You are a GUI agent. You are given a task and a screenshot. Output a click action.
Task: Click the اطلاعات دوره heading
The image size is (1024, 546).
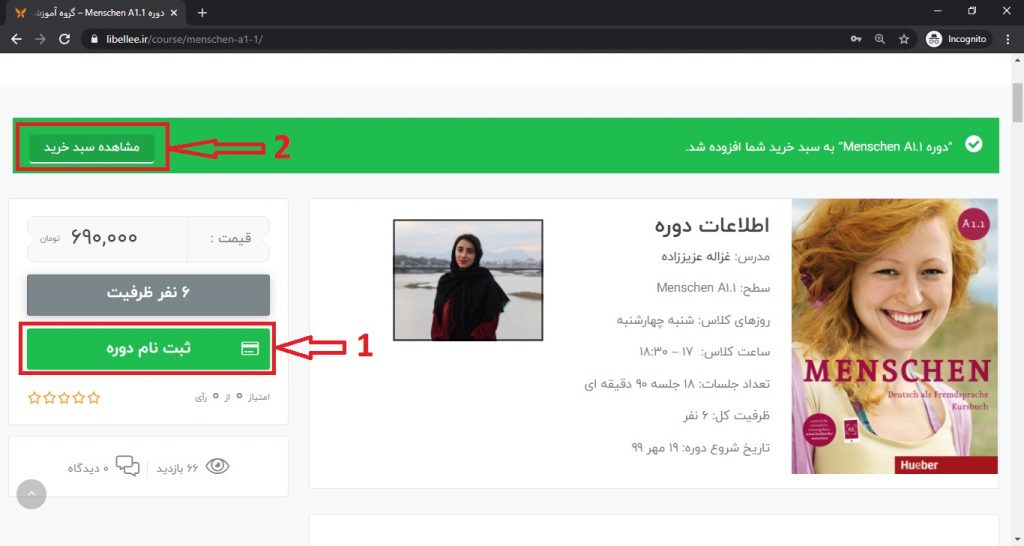pyautogui.click(x=712, y=225)
